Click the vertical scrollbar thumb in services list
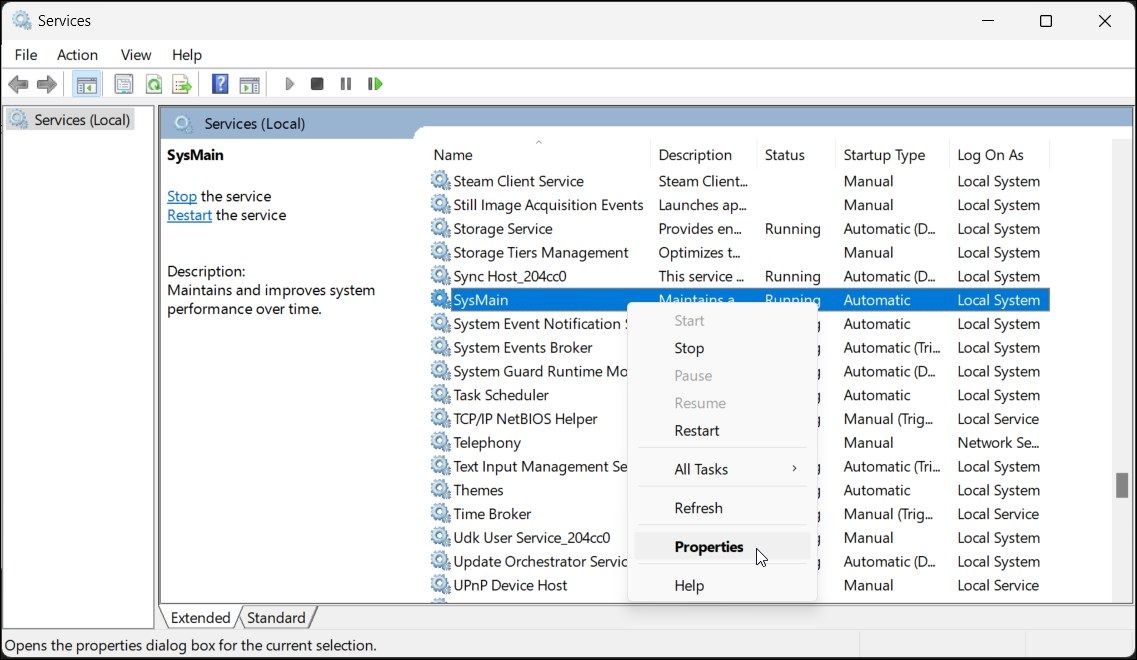The height and width of the screenshot is (660, 1137). coord(1122,485)
